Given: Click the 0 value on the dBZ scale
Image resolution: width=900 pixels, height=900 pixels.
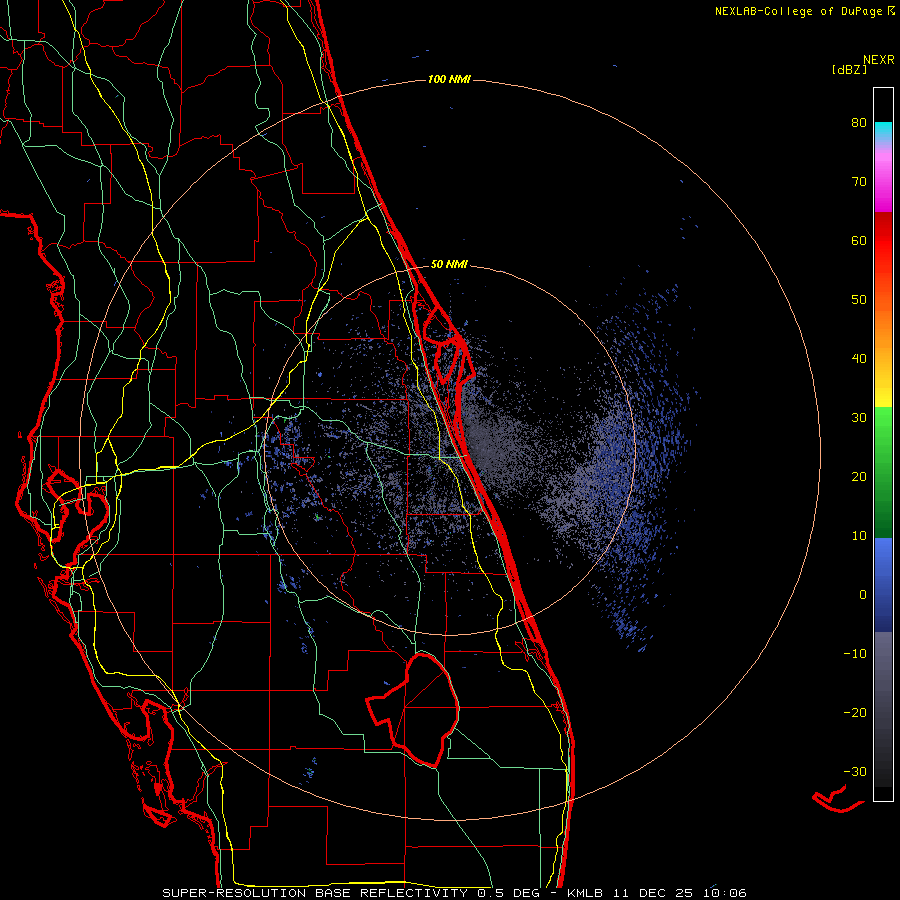Looking at the screenshot, I should [863, 595].
